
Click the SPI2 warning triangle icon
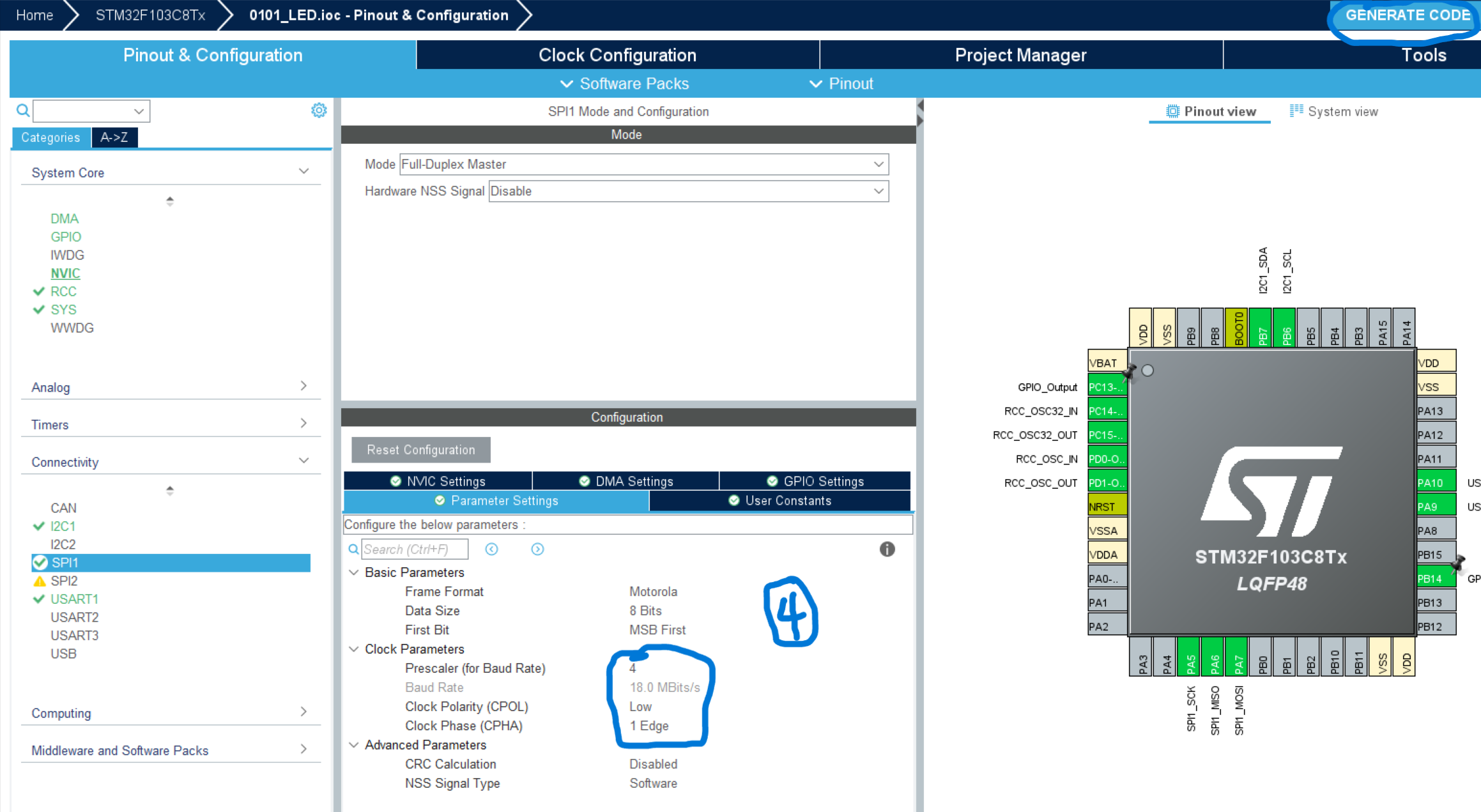tap(40, 581)
